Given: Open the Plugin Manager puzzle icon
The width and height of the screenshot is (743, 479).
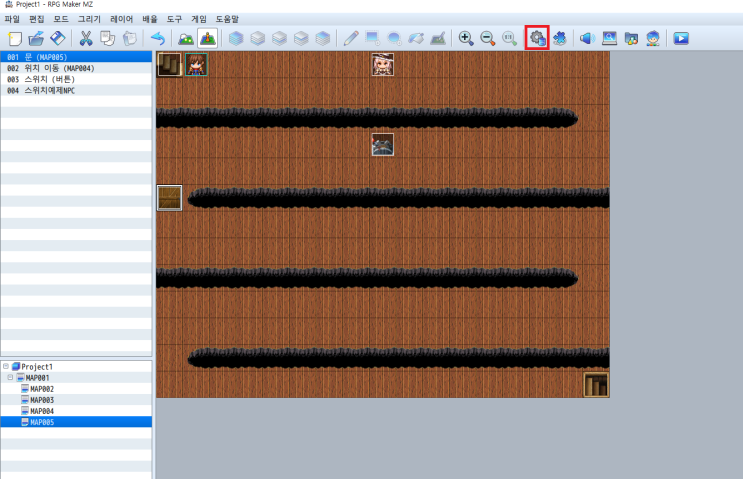Looking at the screenshot, I should [x=560, y=38].
